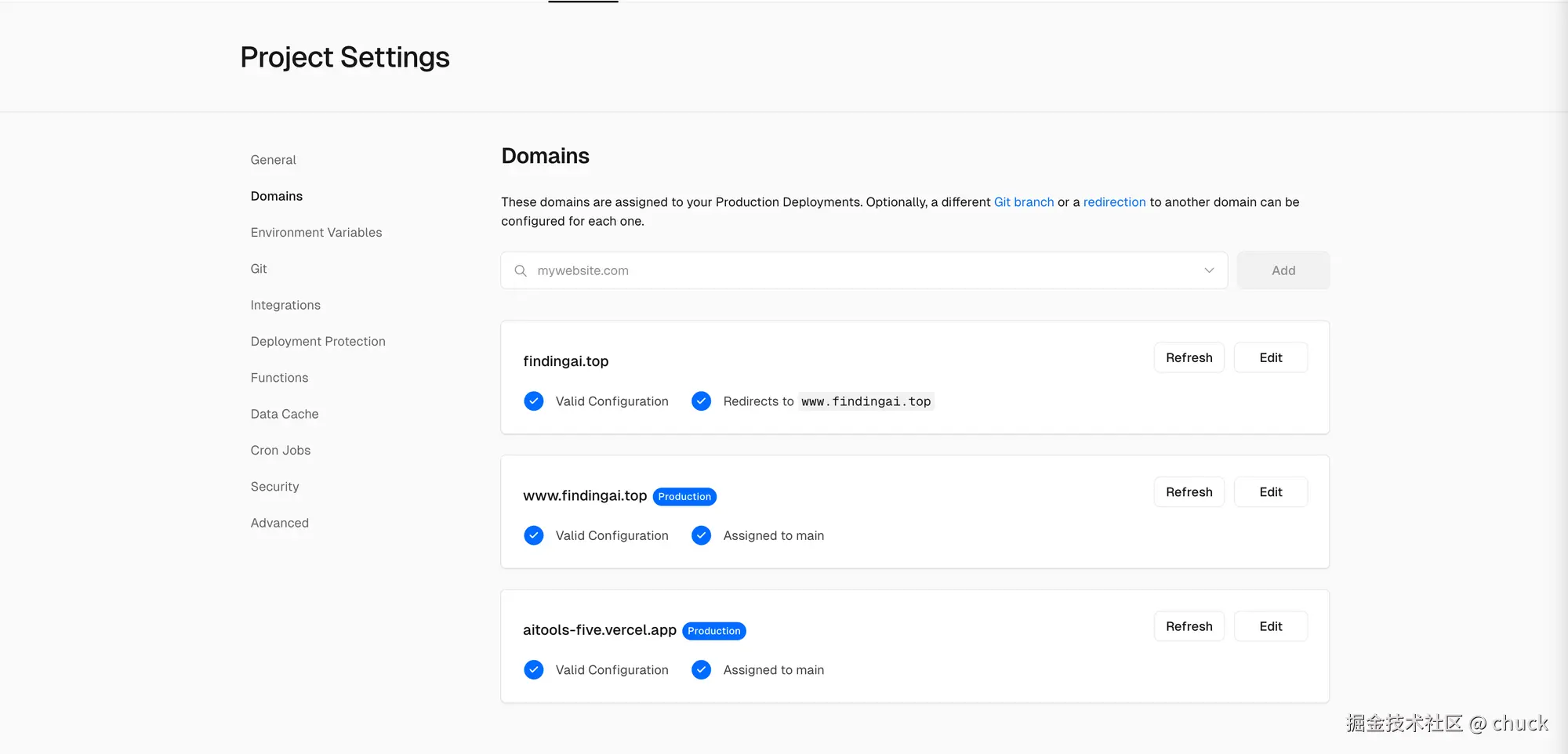The image size is (1568, 754).
Task: Click Assigned to main checkmark for aitools-five.vercel.app
Action: coord(702,670)
